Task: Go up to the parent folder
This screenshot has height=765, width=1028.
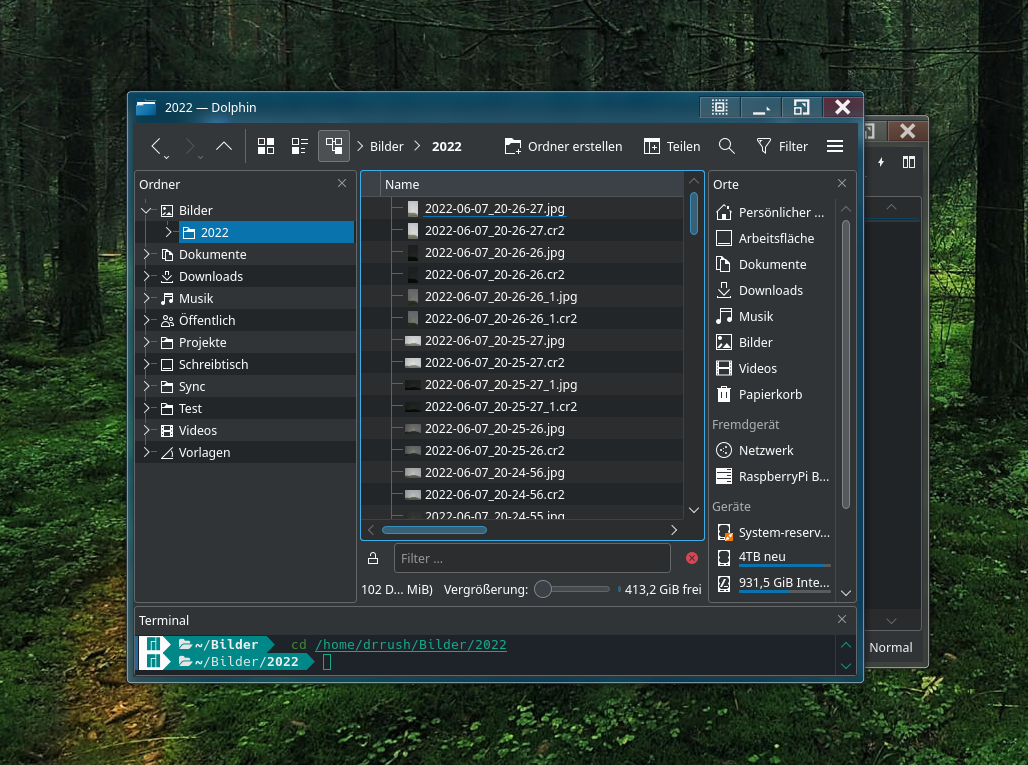Action: click(x=224, y=146)
